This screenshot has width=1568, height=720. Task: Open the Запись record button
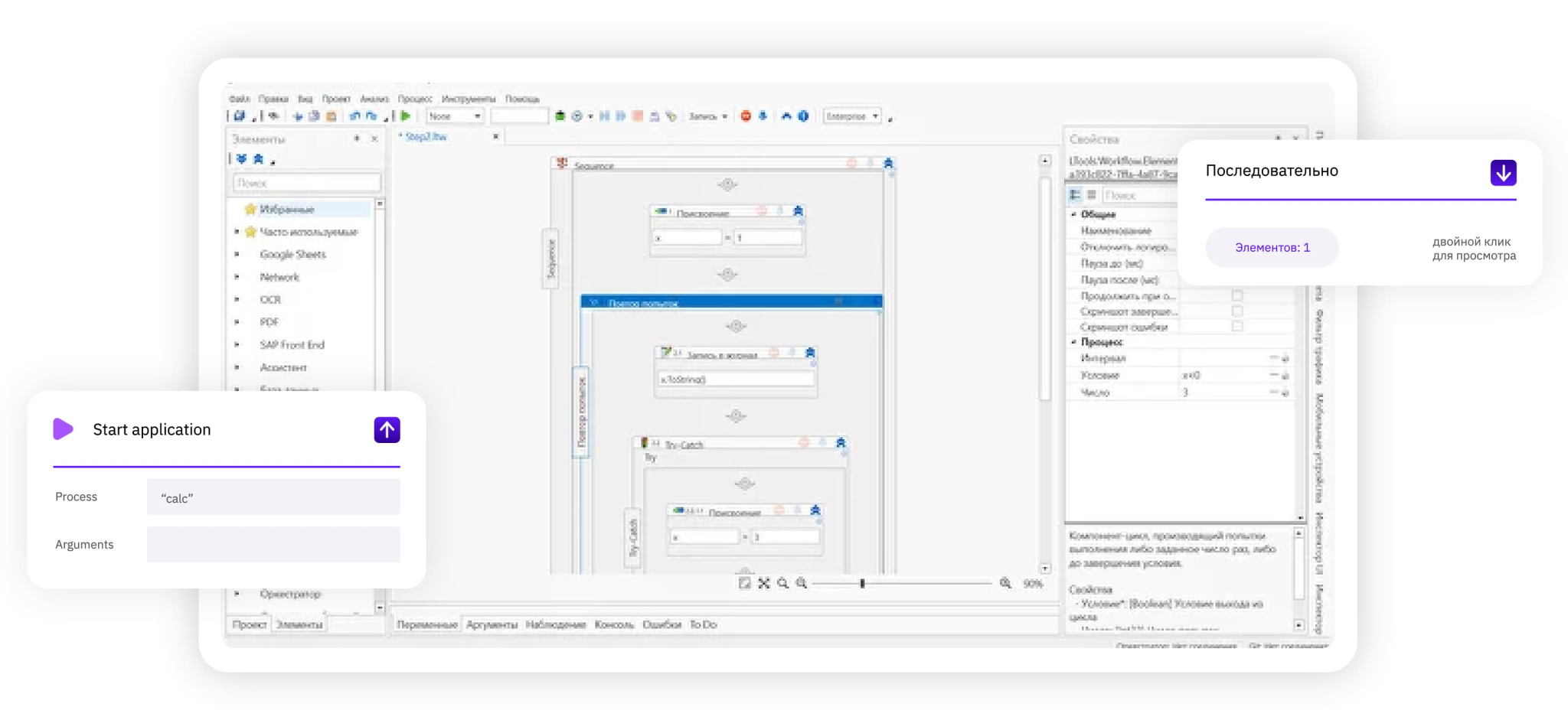click(707, 116)
